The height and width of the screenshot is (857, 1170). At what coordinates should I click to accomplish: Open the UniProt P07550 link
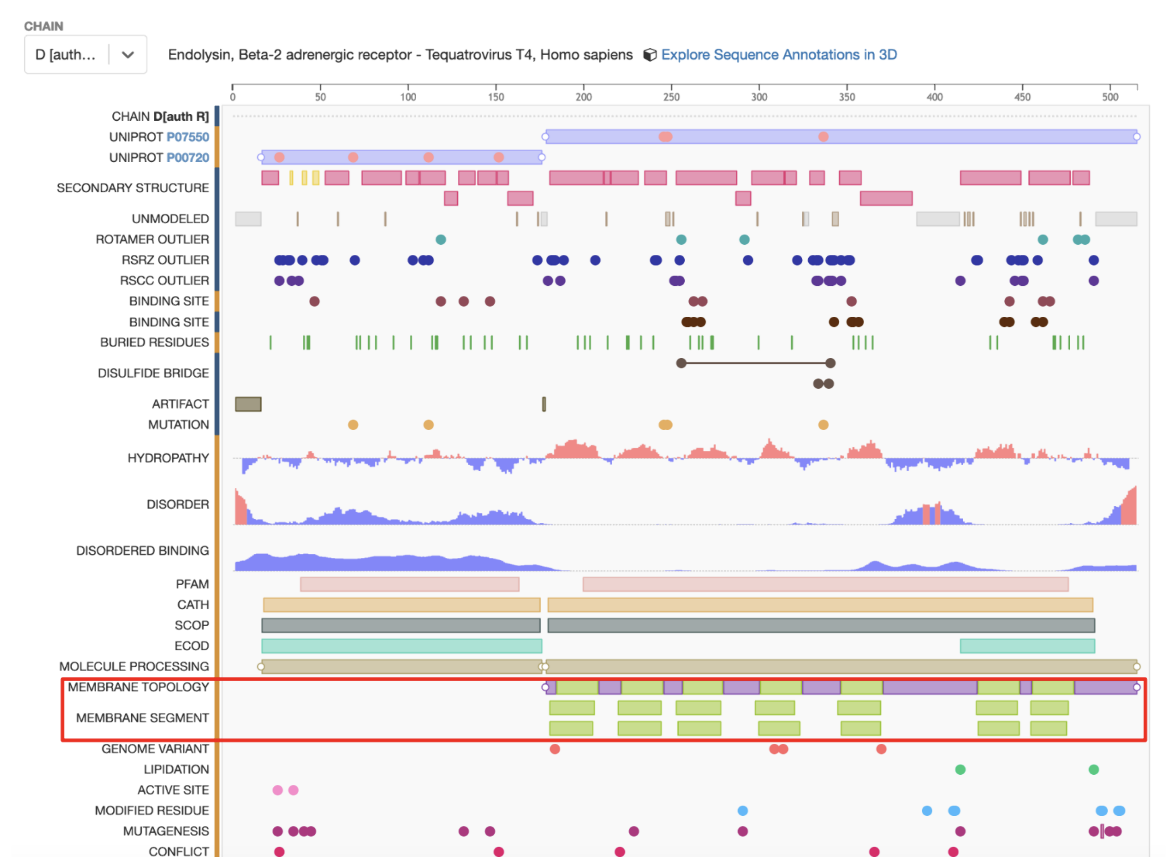pos(187,137)
